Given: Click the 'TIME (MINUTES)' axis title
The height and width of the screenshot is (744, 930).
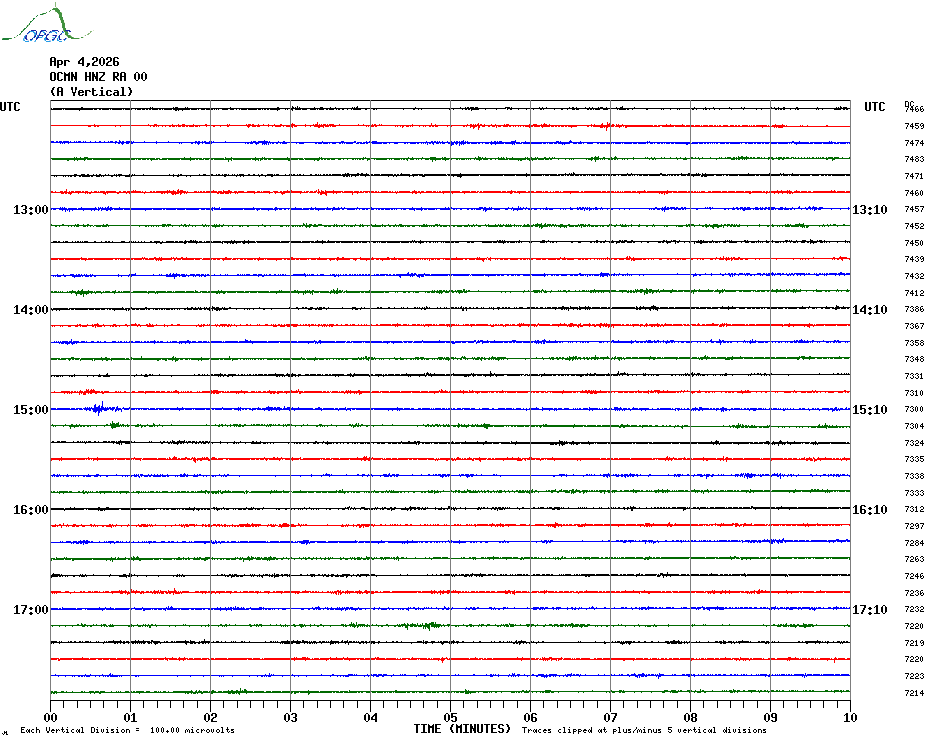Looking at the screenshot, I should point(462,729).
